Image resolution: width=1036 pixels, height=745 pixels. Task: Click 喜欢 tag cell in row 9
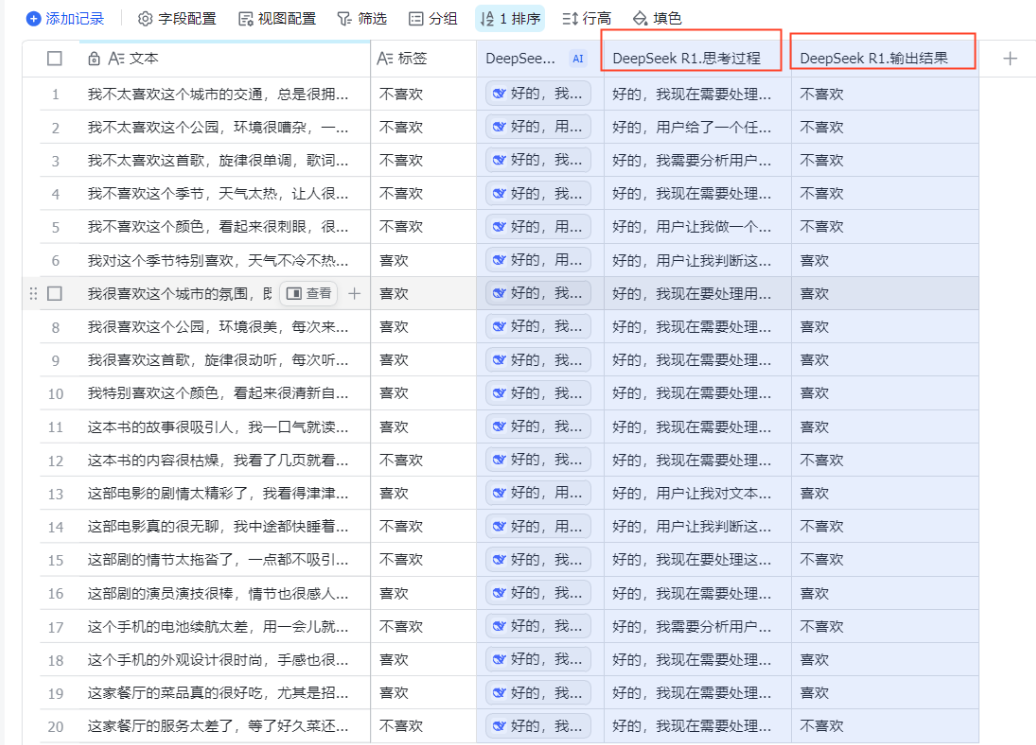click(424, 360)
